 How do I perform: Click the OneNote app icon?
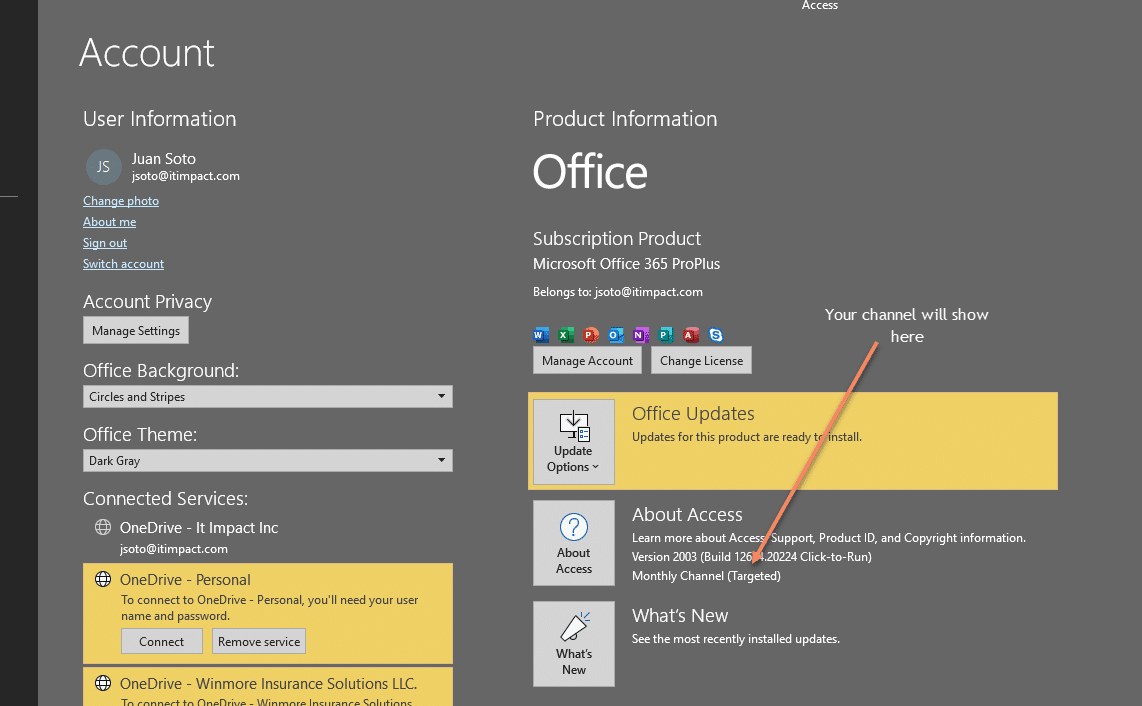pos(641,335)
